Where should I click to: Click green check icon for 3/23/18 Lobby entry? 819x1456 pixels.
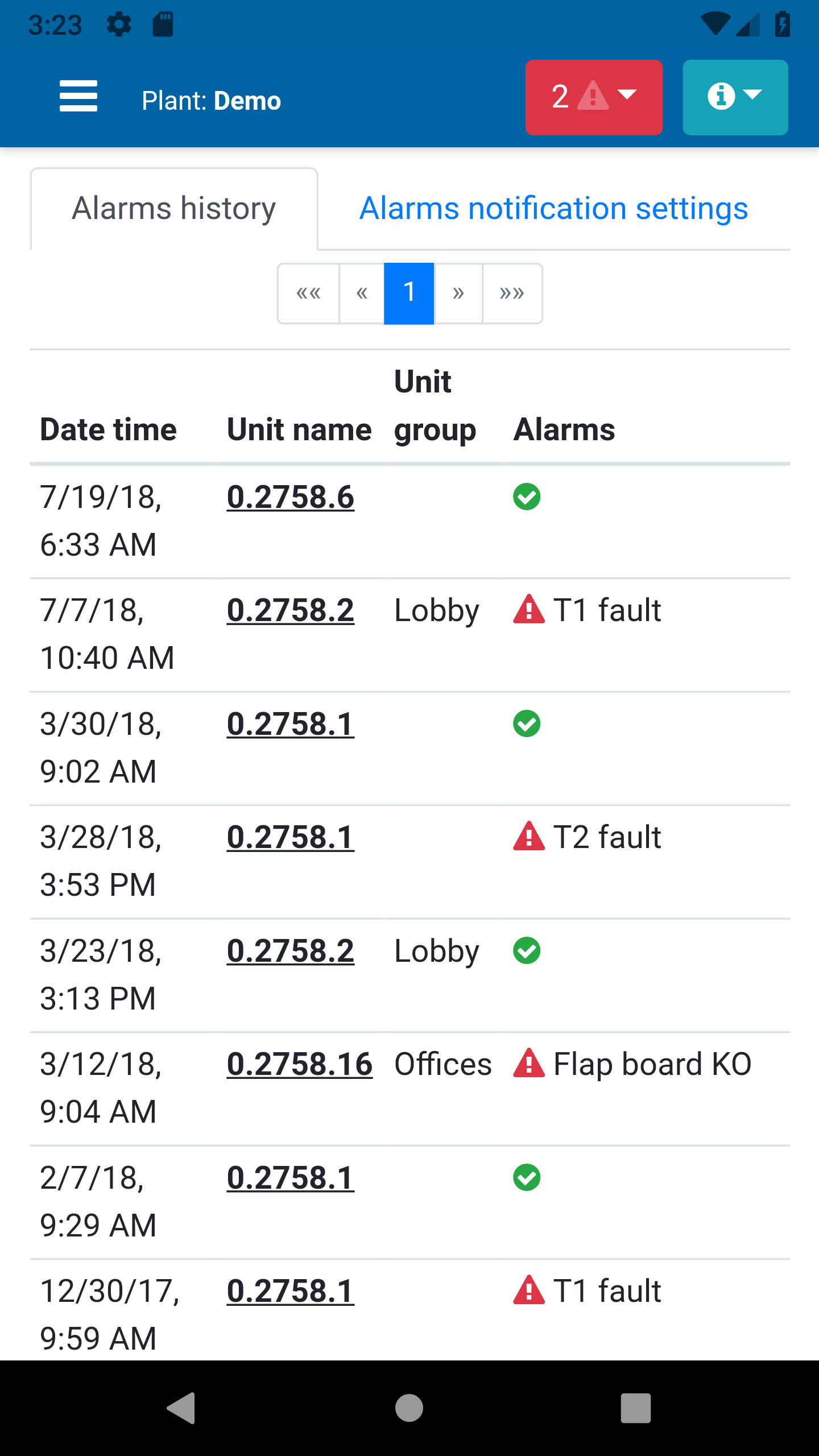point(527,951)
